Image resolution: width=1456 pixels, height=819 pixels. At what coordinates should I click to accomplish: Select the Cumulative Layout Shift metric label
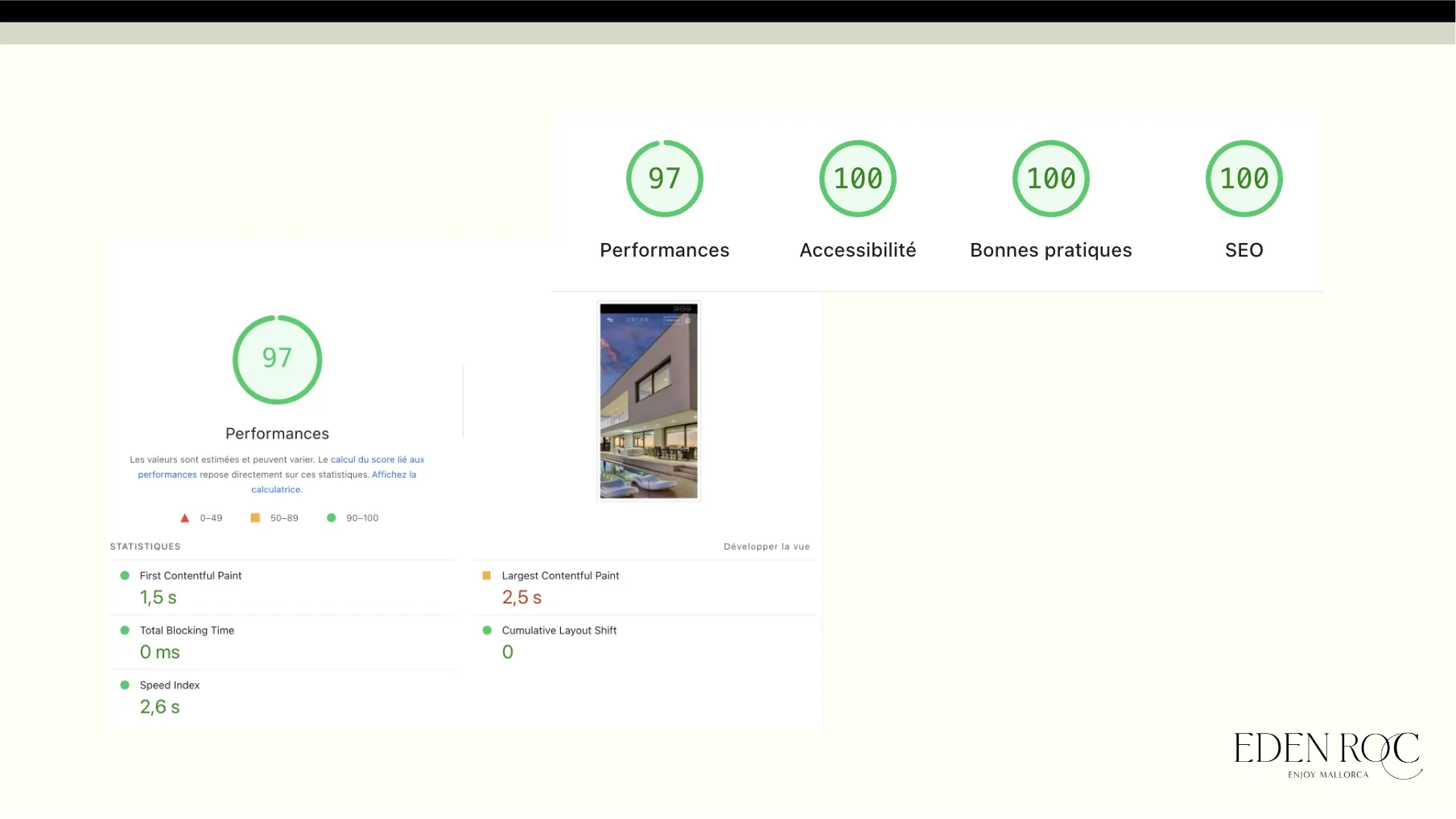coord(559,630)
